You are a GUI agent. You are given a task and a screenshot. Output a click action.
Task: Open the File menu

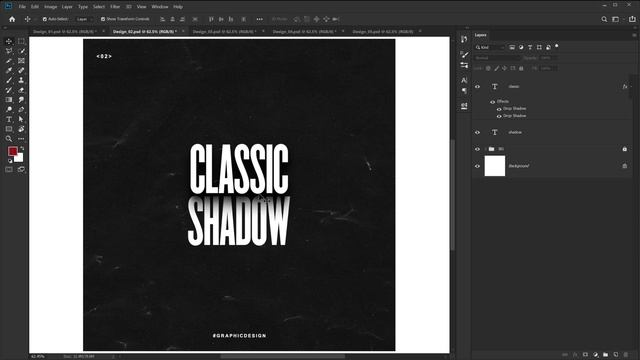[22, 7]
